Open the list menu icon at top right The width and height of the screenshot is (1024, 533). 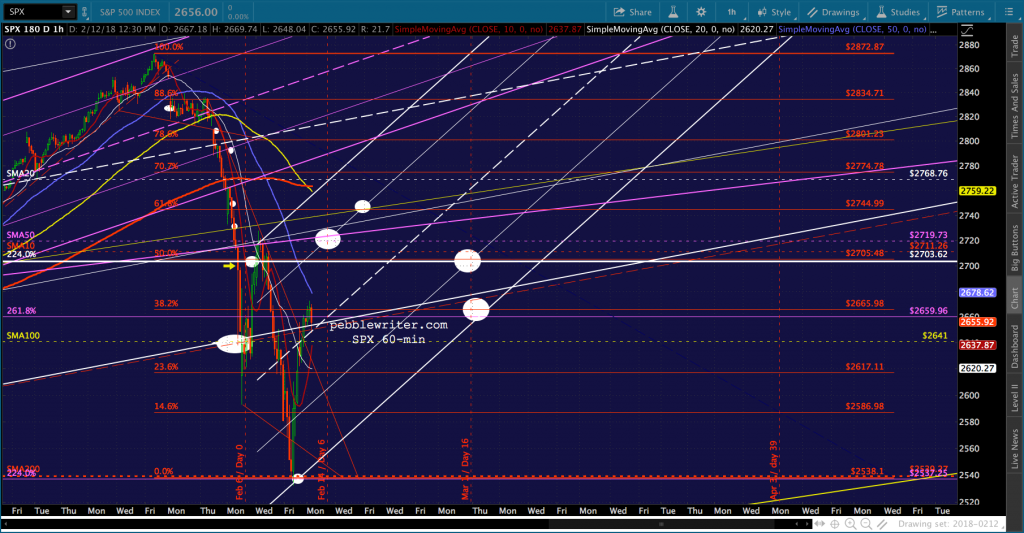[1010, 12]
